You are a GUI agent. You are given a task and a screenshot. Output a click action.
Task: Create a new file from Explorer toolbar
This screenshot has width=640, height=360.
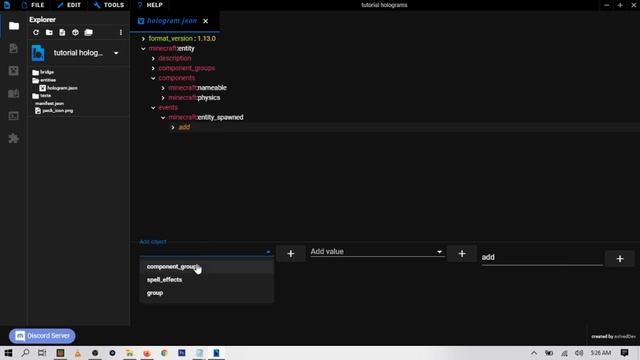[x=62, y=32]
